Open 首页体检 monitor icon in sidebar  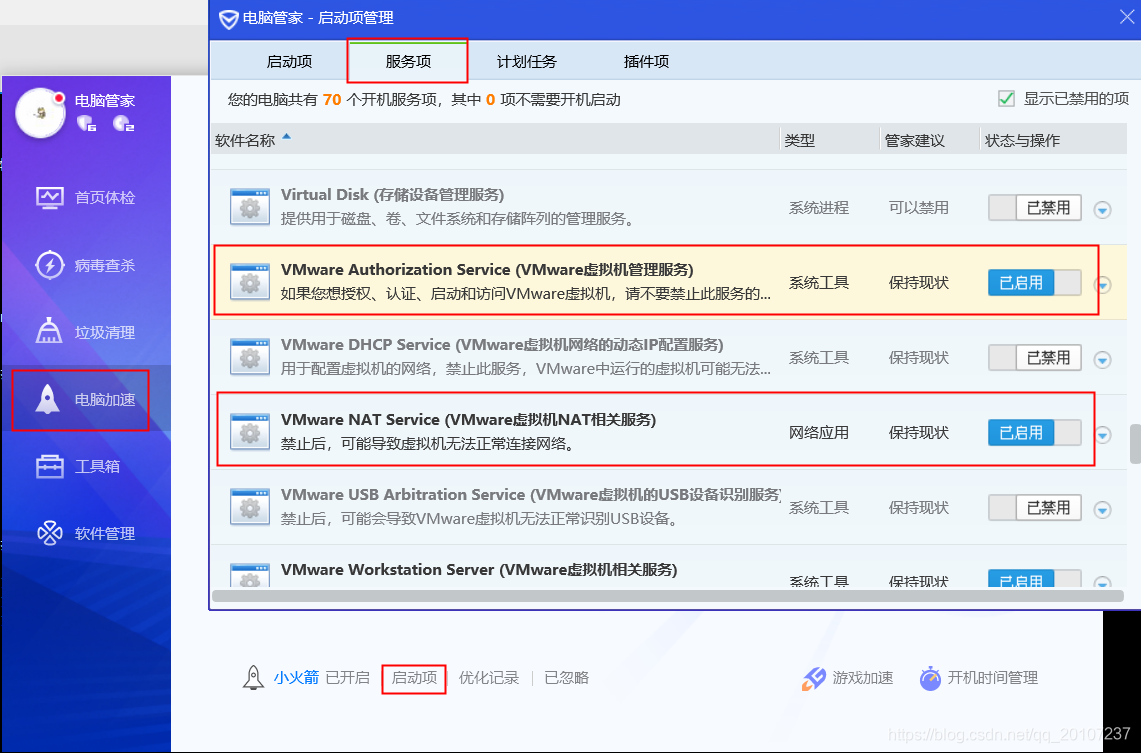(x=49, y=197)
